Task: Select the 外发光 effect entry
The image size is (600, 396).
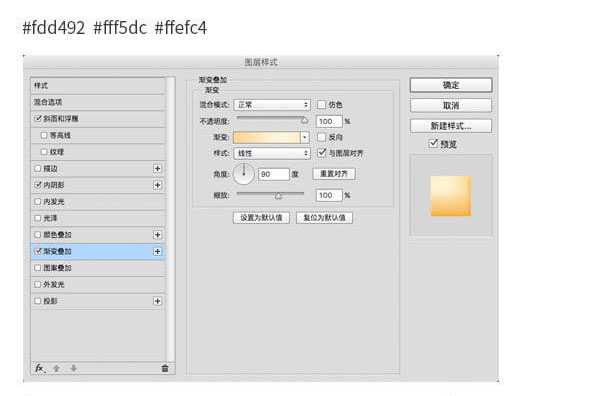Action: [x=98, y=284]
